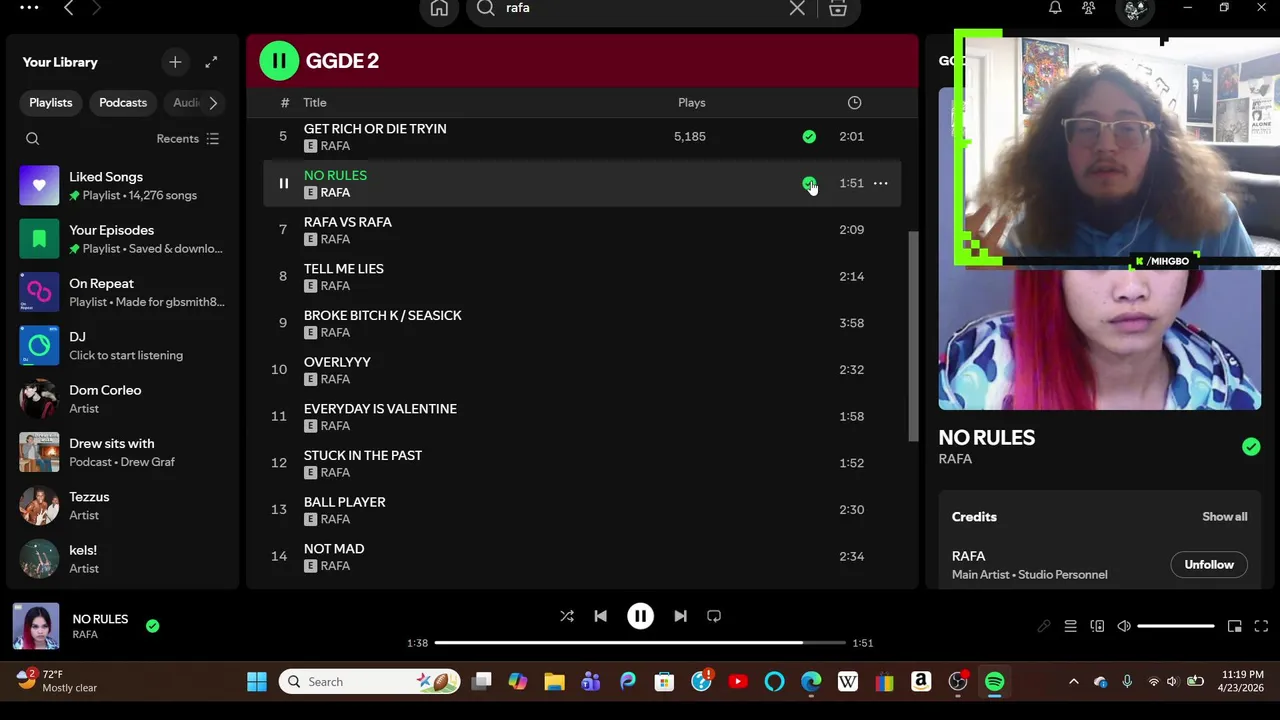Connect to a device

click(x=1097, y=627)
